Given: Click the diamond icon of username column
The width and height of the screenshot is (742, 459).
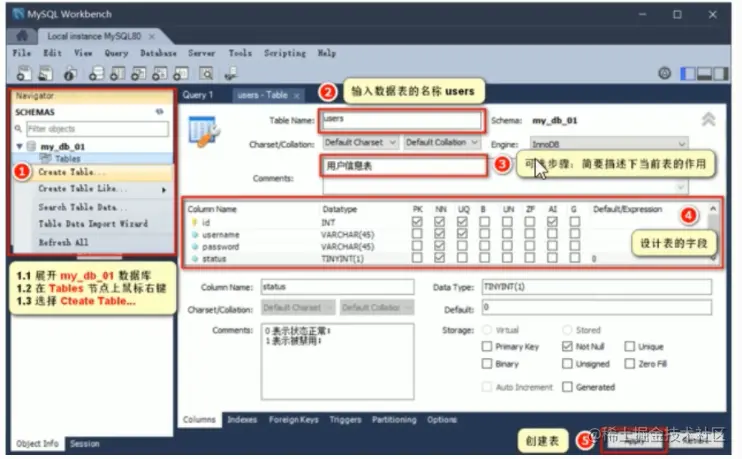Looking at the screenshot, I should 194,234.
